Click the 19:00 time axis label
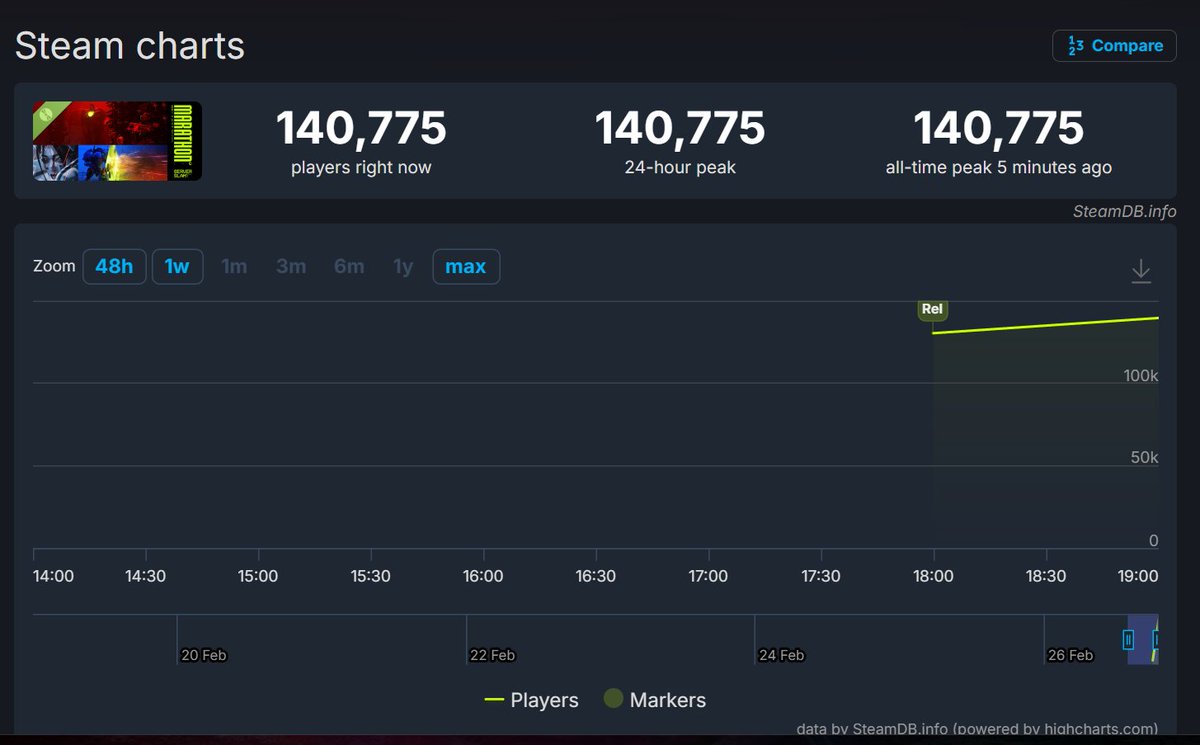This screenshot has height=745, width=1200. pos(1138,577)
